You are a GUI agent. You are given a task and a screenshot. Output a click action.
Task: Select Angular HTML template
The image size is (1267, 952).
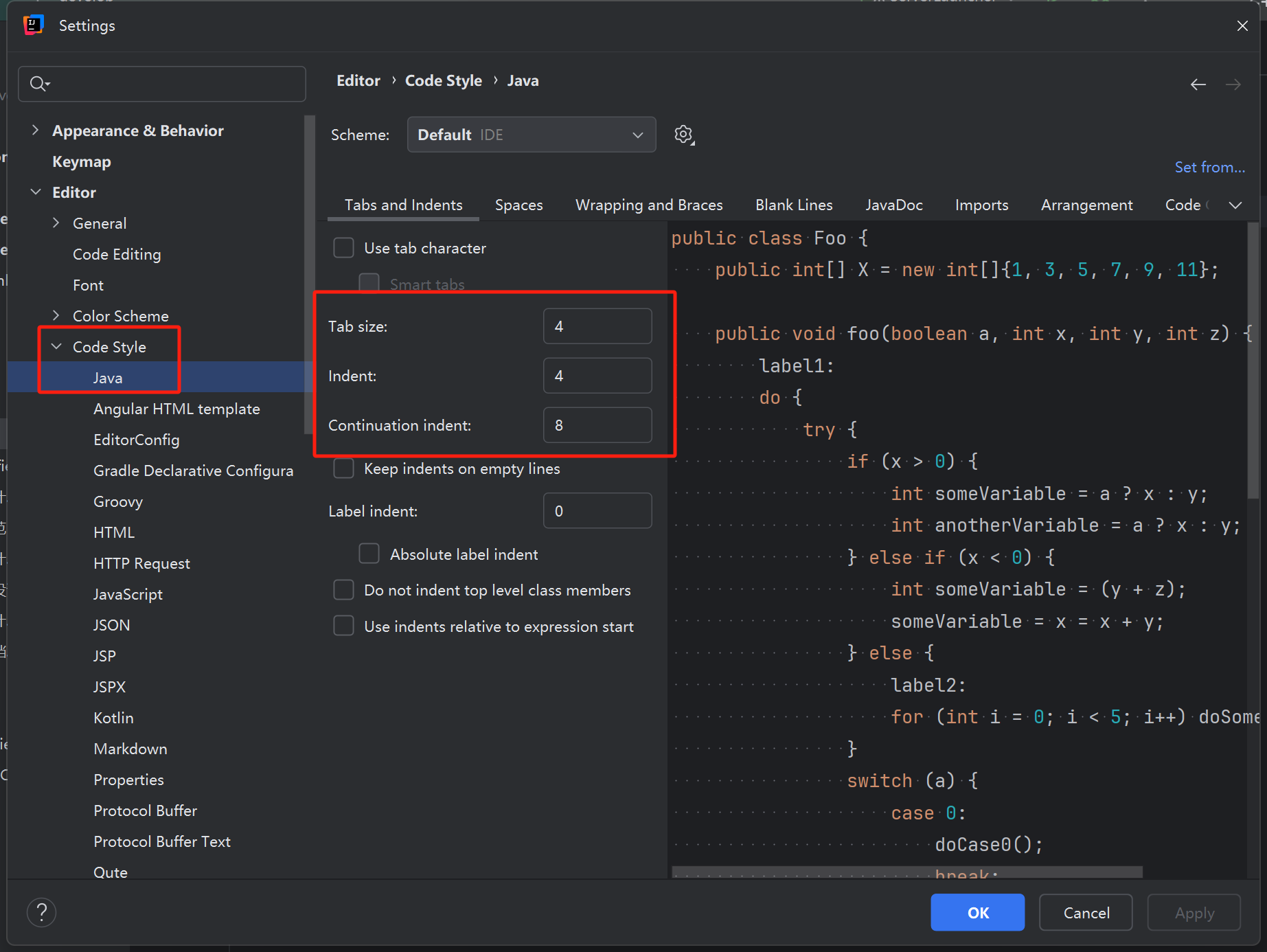[x=176, y=408]
